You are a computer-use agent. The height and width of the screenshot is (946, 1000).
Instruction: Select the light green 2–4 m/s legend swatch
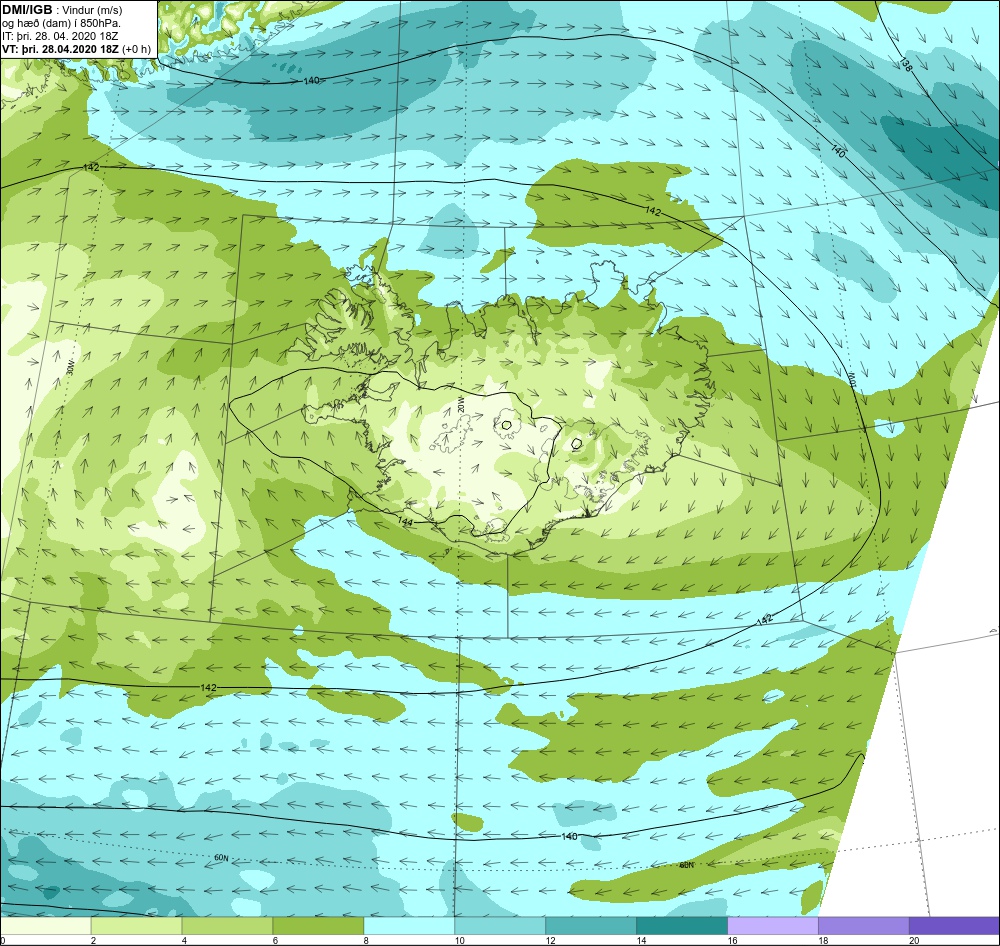(136, 925)
